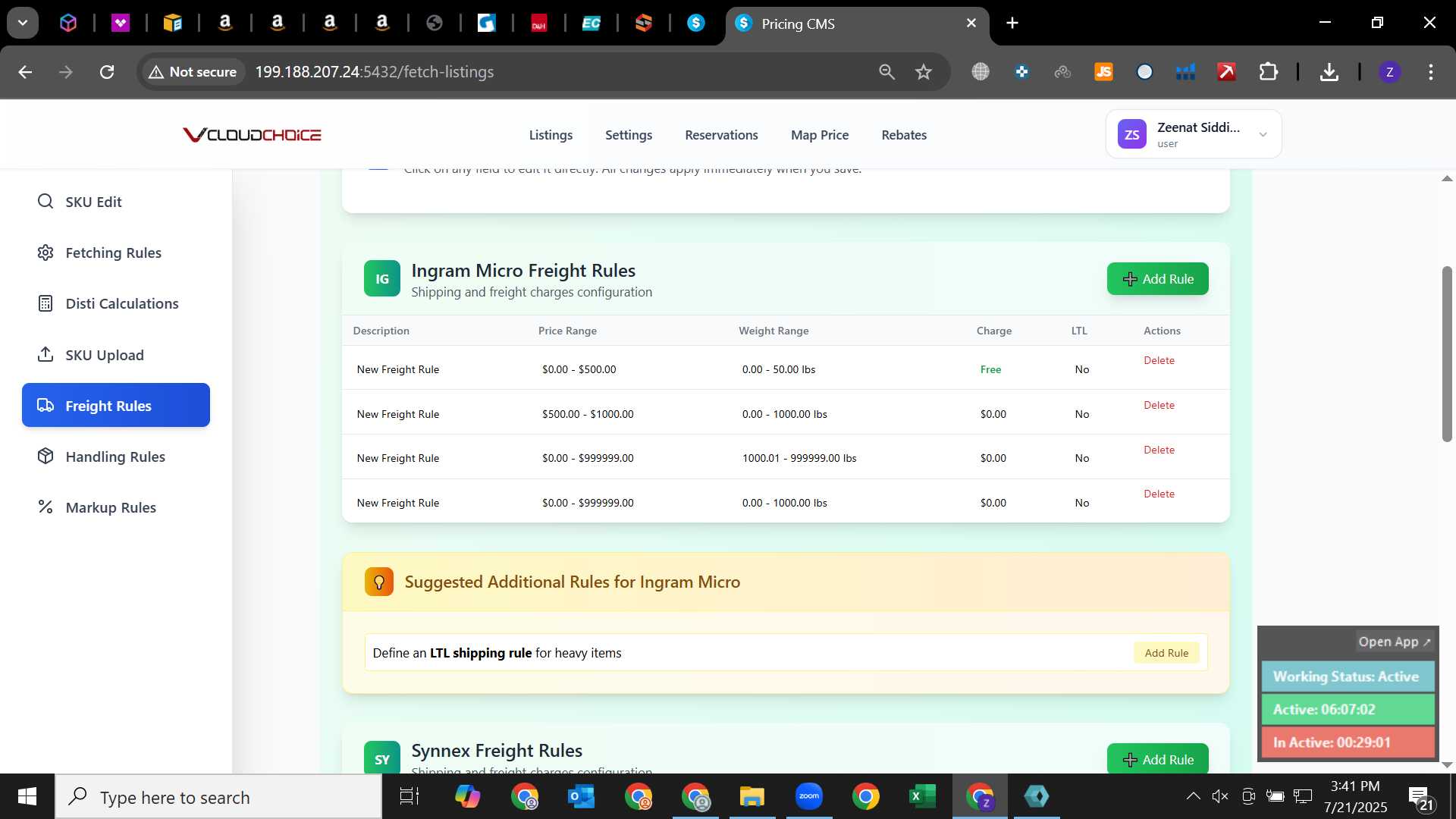
Task: Open a new browser tab
Action: (x=1012, y=23)
